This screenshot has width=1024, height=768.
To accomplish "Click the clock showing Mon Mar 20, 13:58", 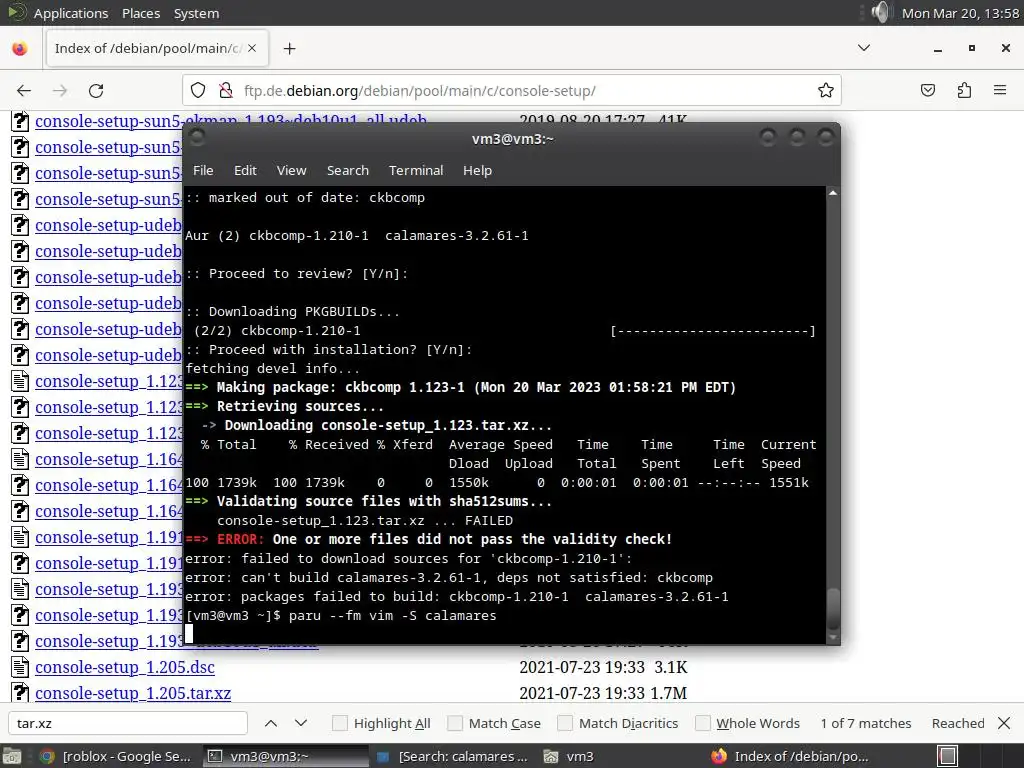I will pos(960,13).
